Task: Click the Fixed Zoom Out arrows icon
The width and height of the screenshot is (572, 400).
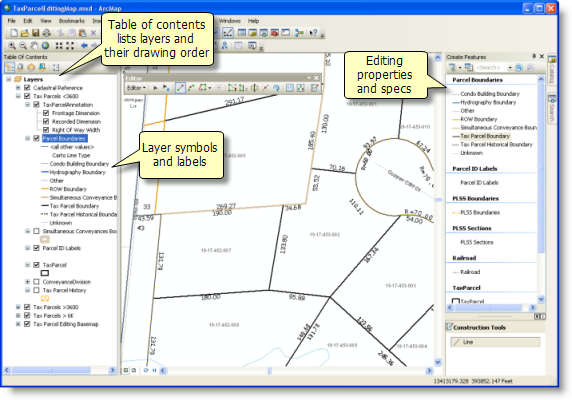Action: click(x=70, y=46)
